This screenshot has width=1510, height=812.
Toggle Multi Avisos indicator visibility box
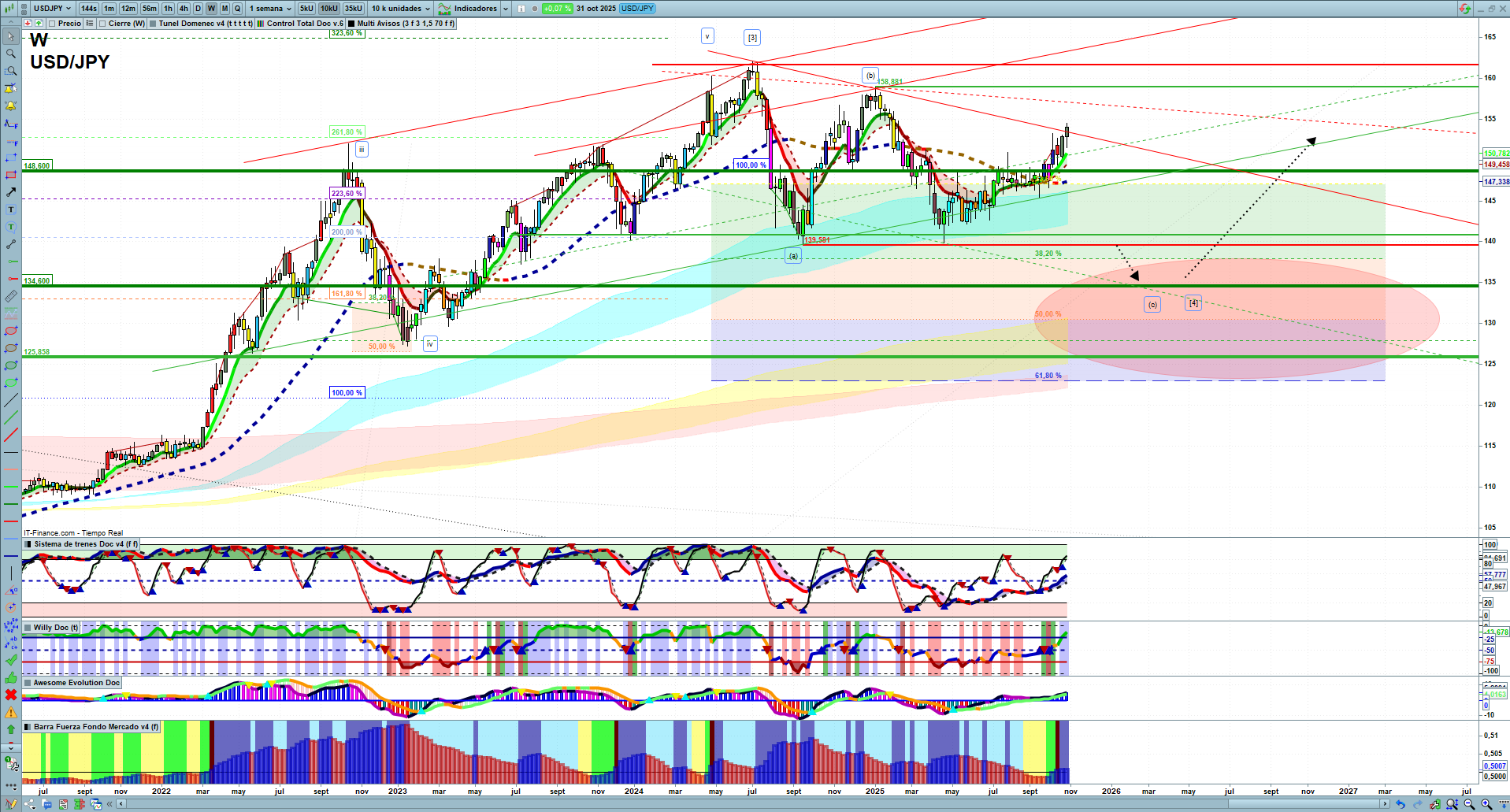pyautogui.click(x=351, y=24)
